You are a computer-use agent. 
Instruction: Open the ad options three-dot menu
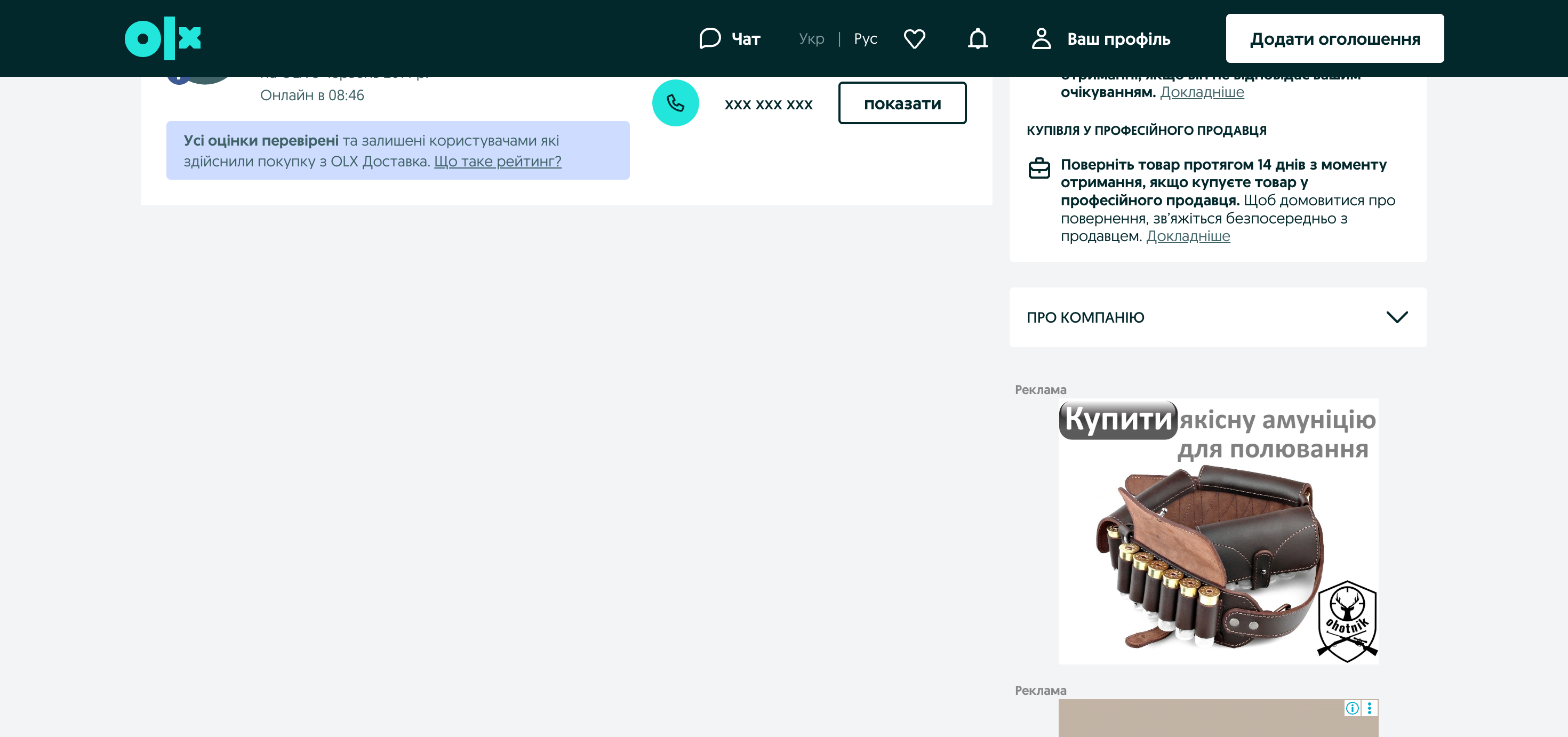pos(1370,708)
